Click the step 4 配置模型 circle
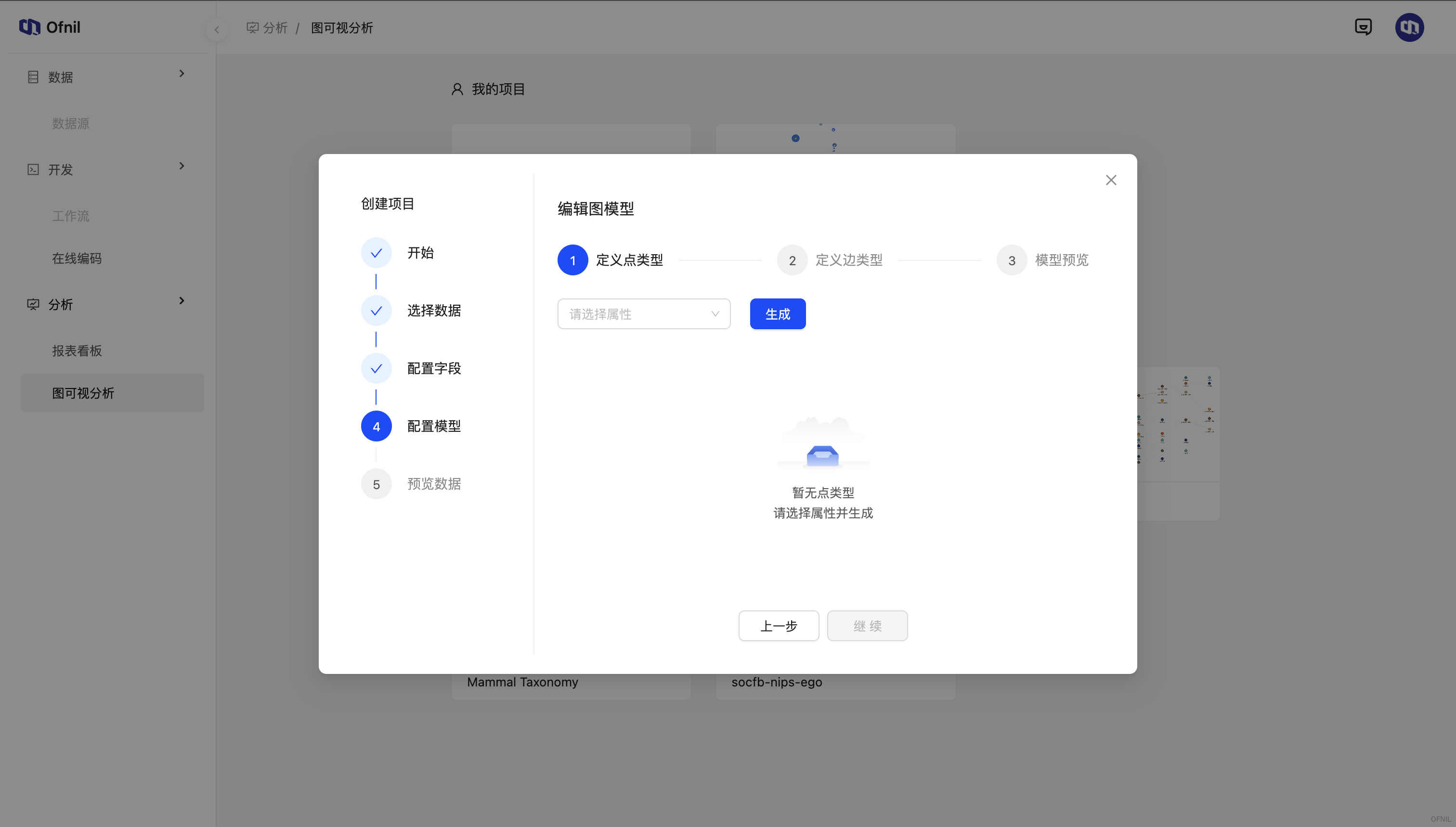Screen dimensions: 1456x827 click(376, 426)
